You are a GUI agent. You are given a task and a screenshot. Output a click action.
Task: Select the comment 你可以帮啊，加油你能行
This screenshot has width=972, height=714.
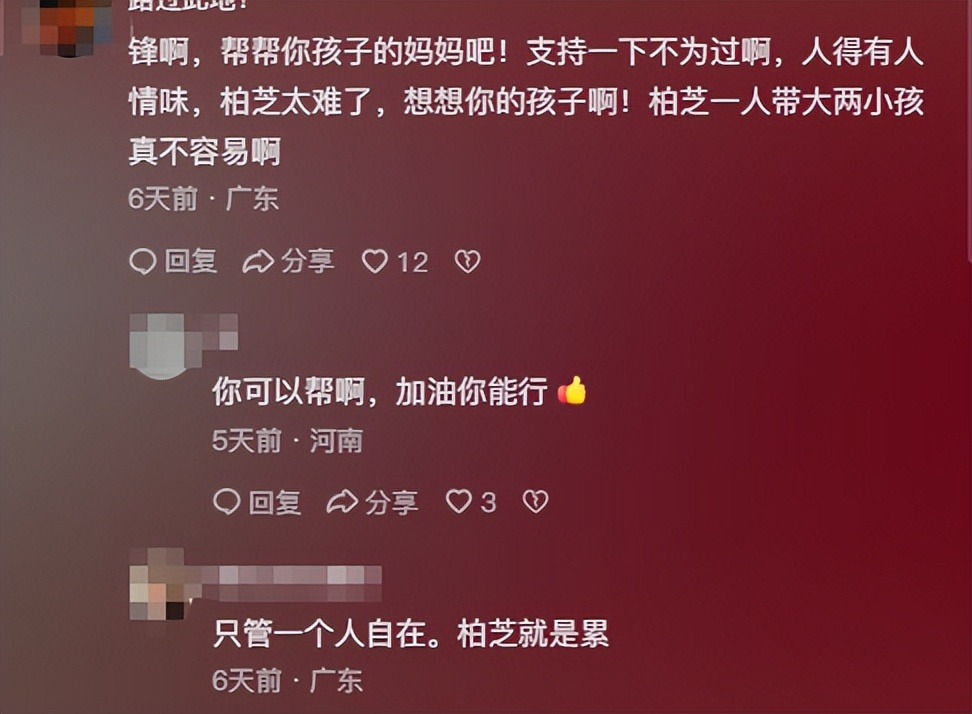(x=380, y=391)
